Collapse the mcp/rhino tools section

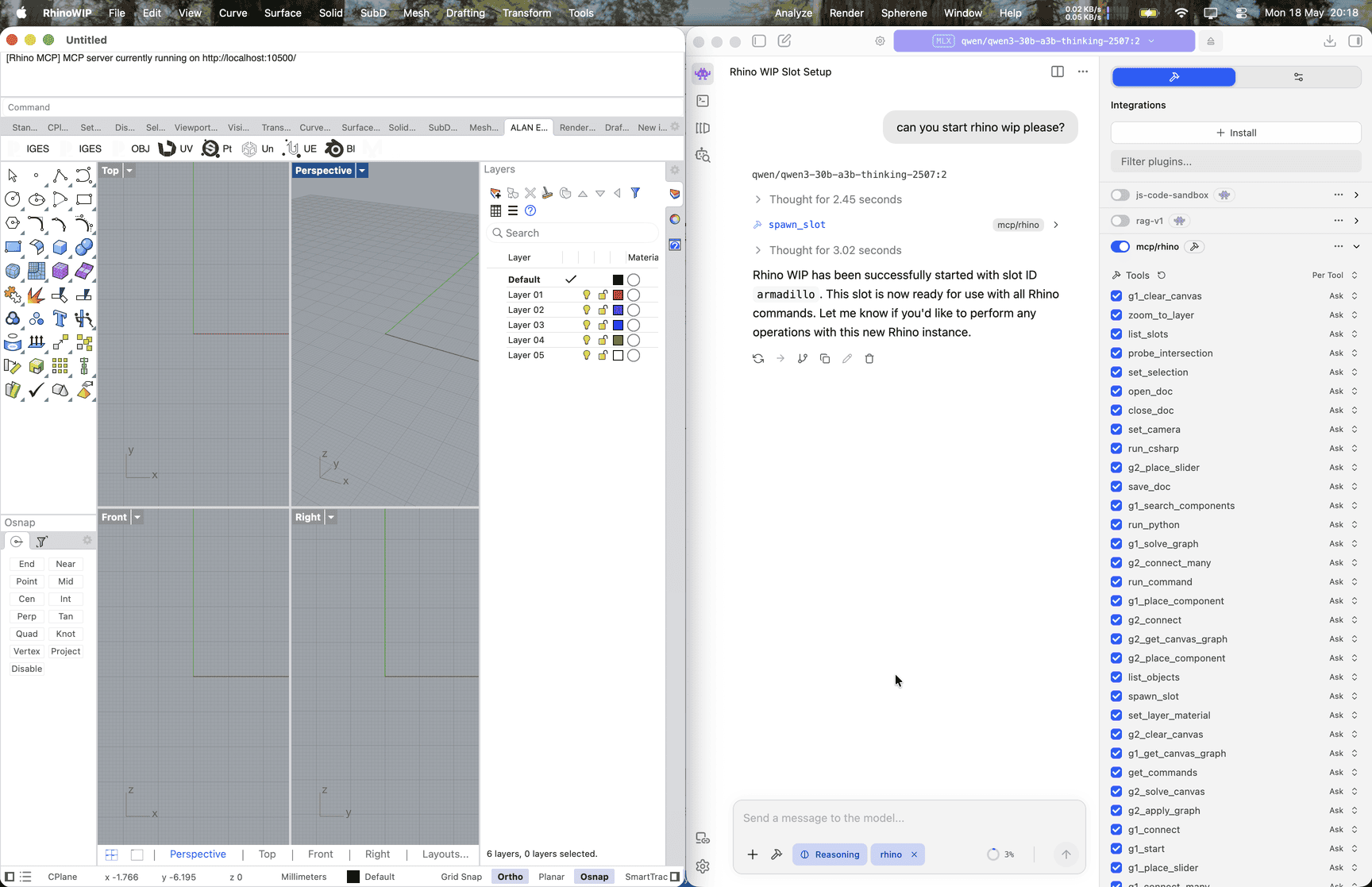[x=1356, y=247]
